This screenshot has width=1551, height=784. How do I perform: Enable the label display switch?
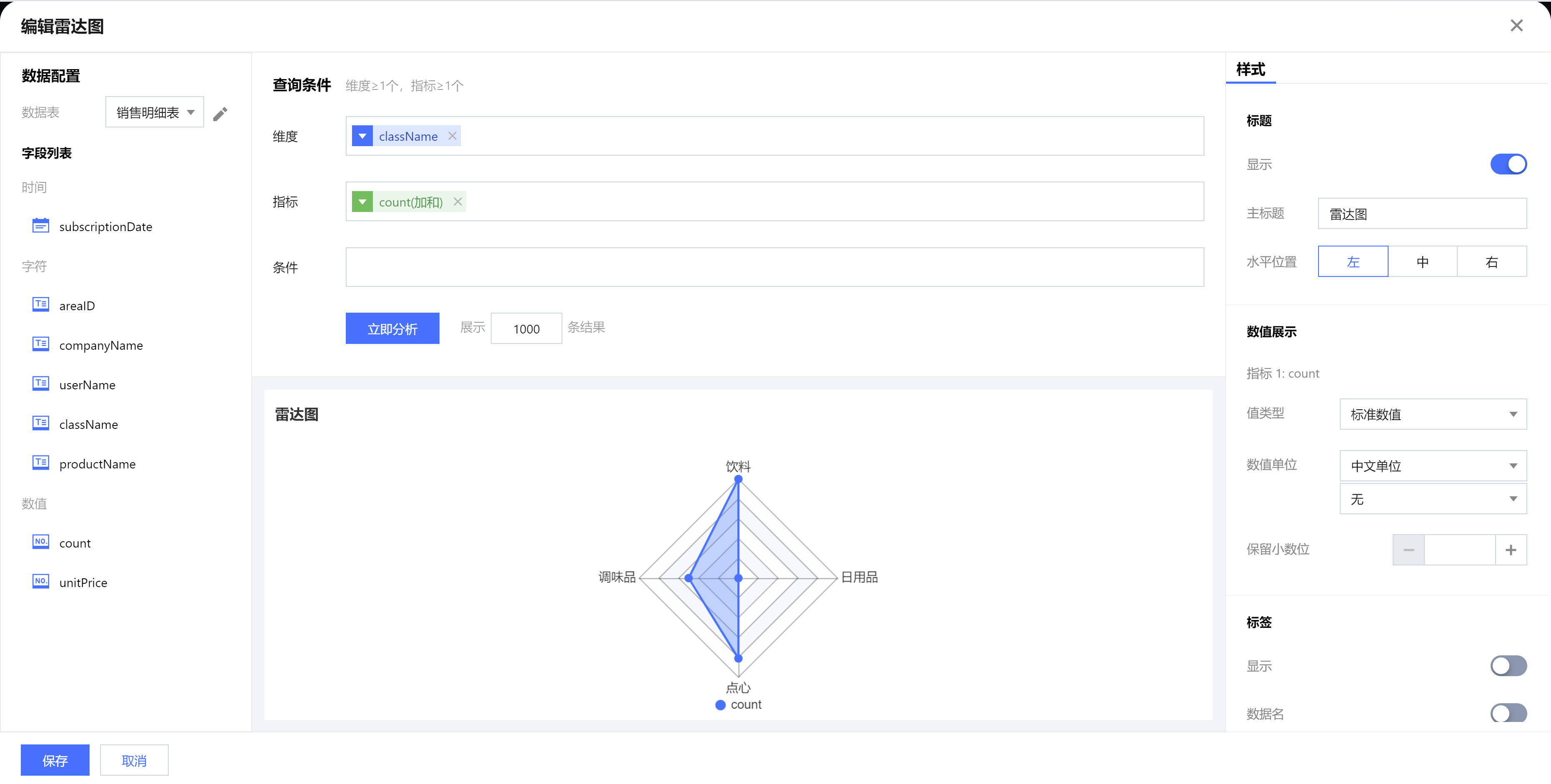(1508, 665)
